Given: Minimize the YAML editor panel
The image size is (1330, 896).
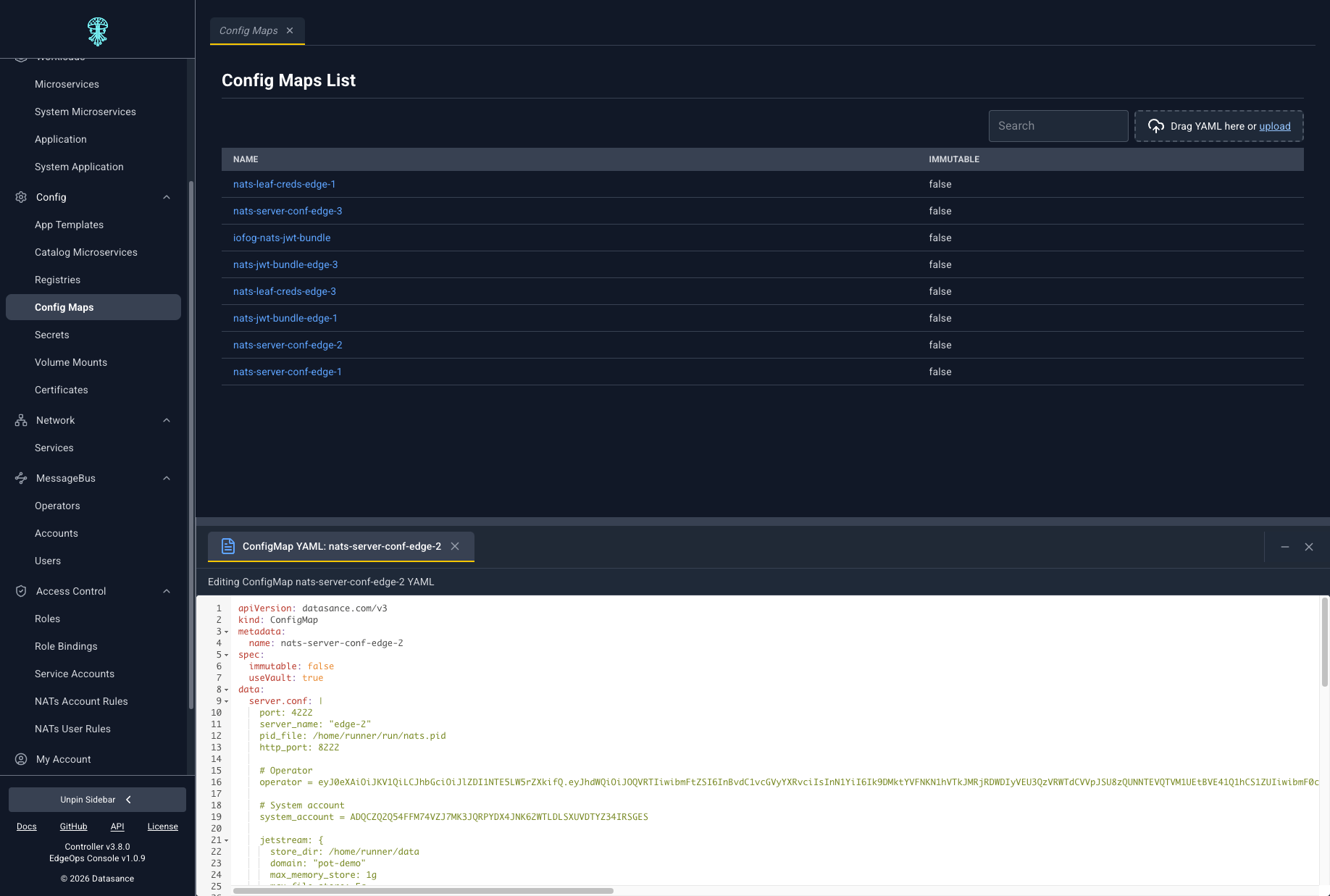Looking at the screenshot, I should (1285, 547).
